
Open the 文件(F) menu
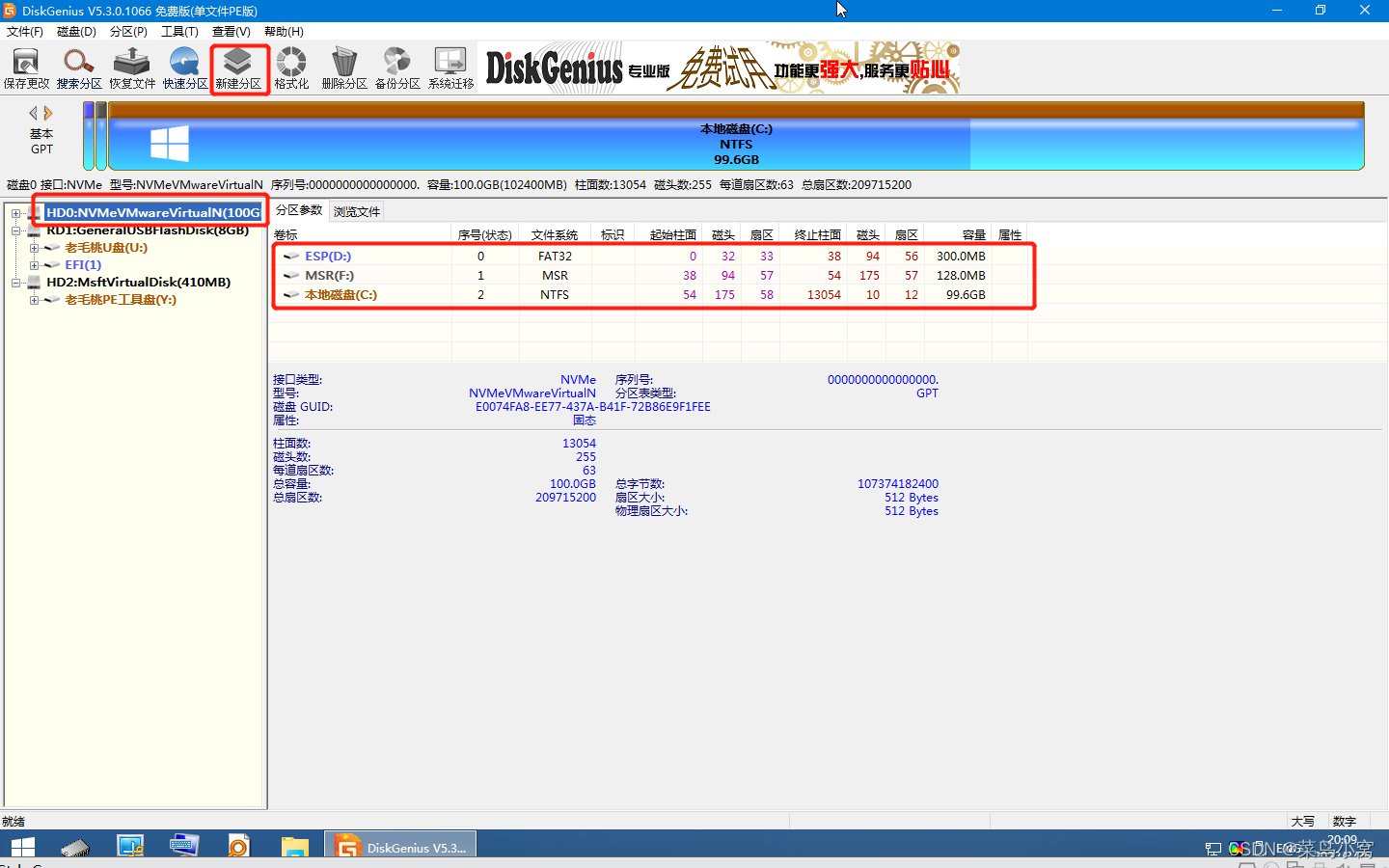25,32
